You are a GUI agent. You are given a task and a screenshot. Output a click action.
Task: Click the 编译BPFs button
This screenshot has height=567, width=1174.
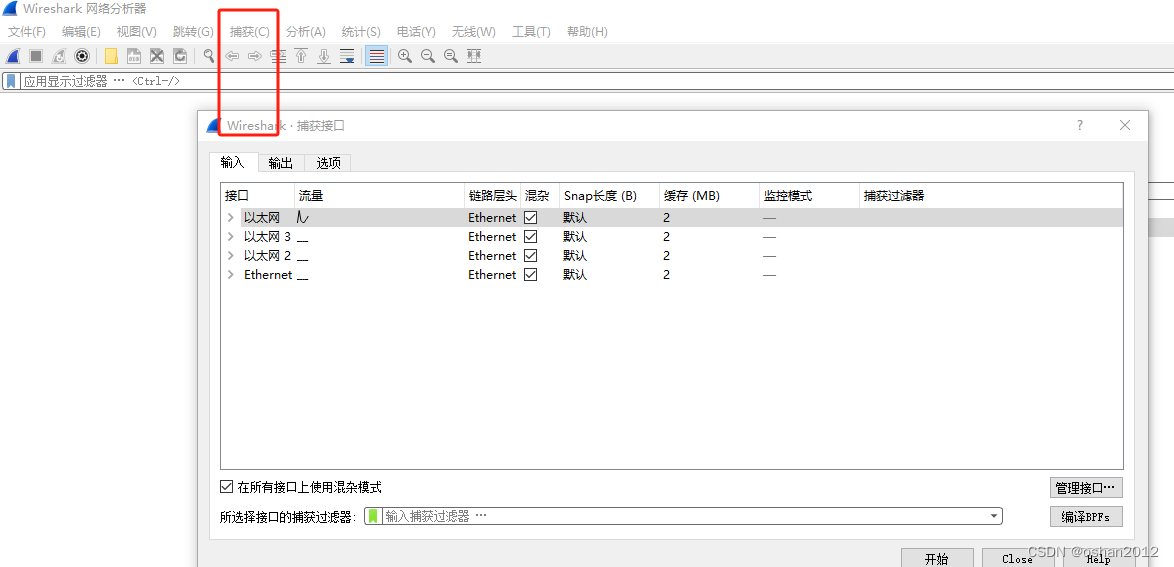pos(1086,517)
